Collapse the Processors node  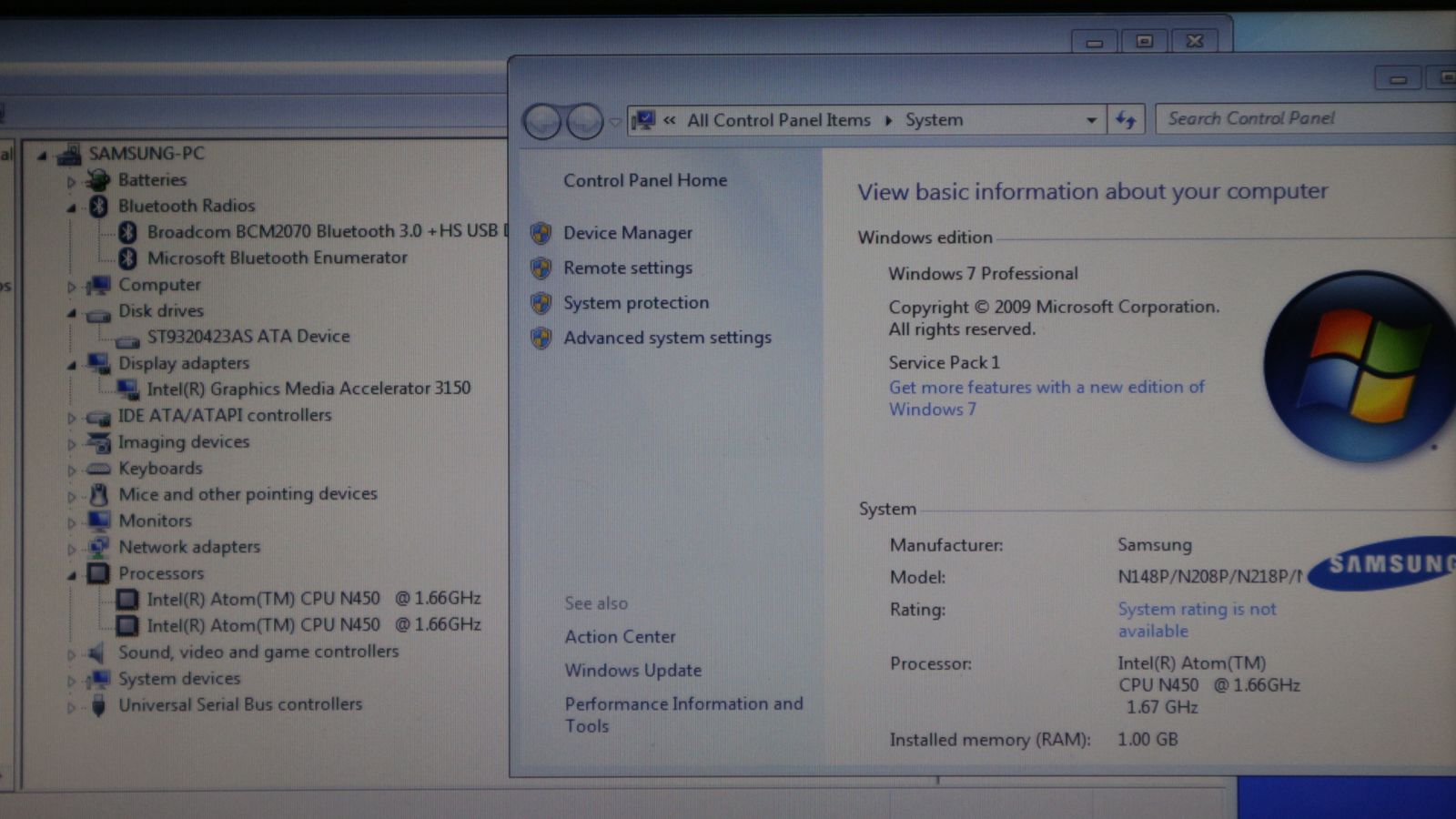[x=71, y=575]
